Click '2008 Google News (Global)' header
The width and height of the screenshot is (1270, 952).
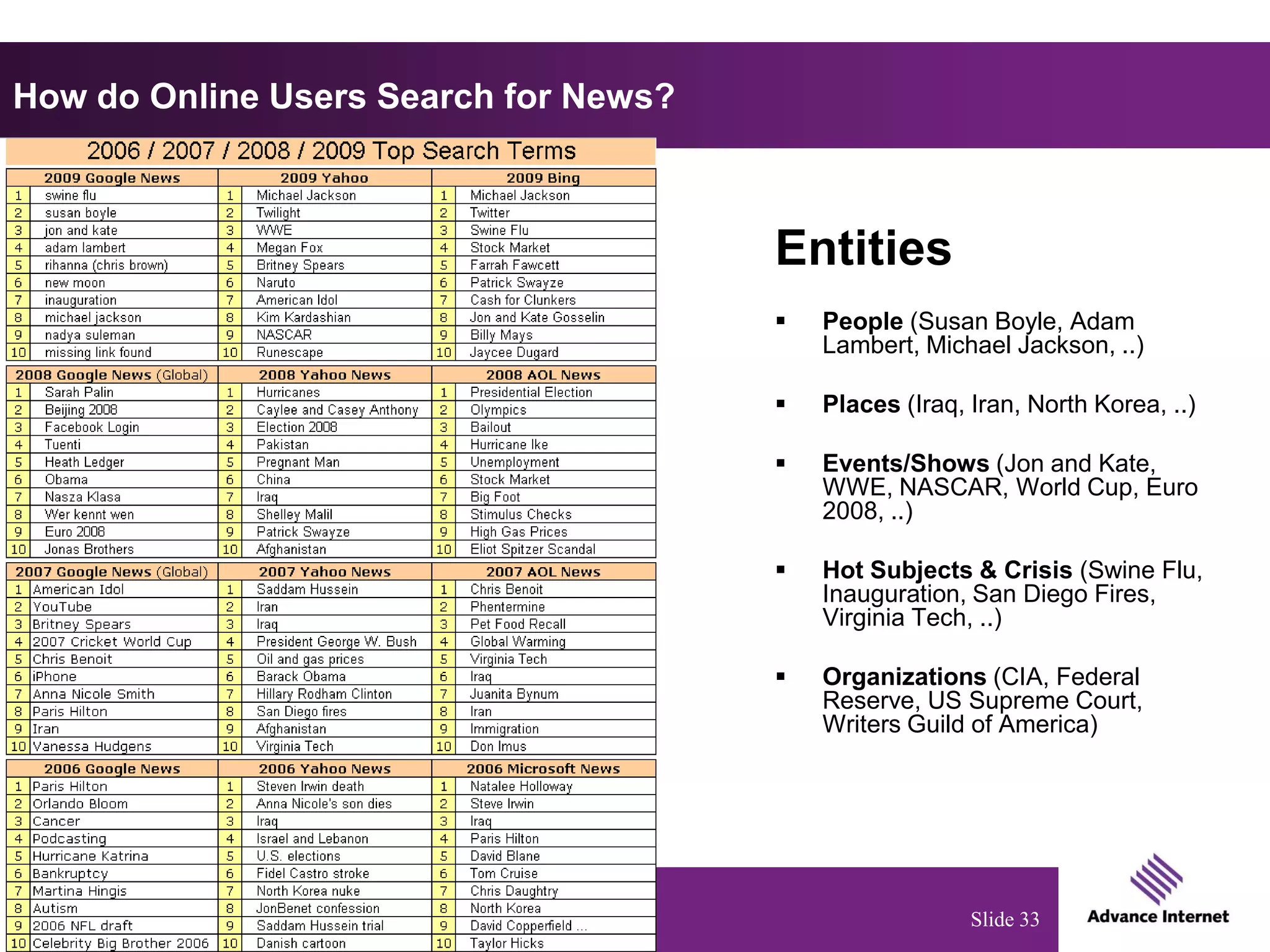pos(112,375)
